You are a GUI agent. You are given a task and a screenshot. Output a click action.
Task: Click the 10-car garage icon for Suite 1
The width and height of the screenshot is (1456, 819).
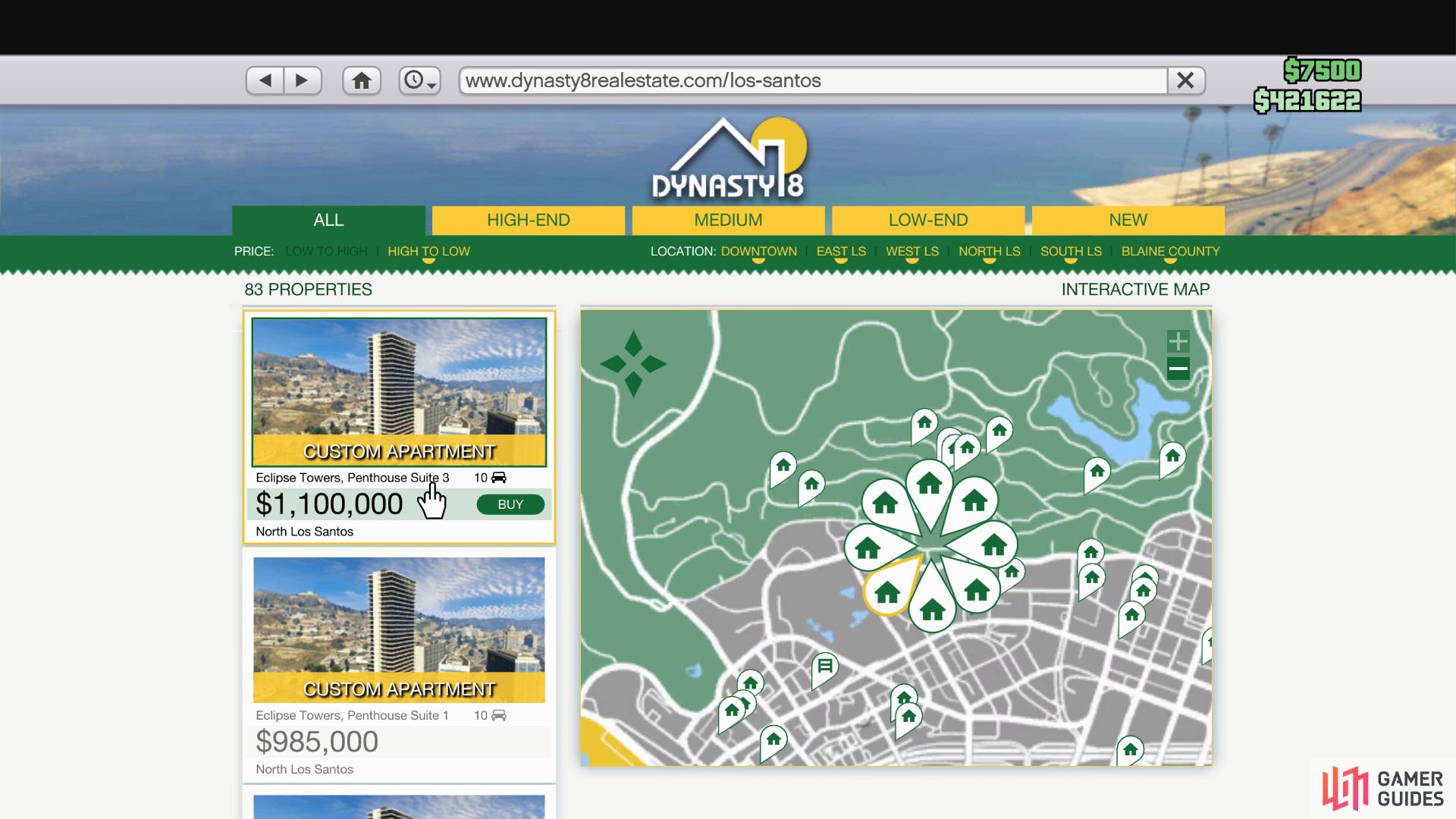click(x=498, y=715)
